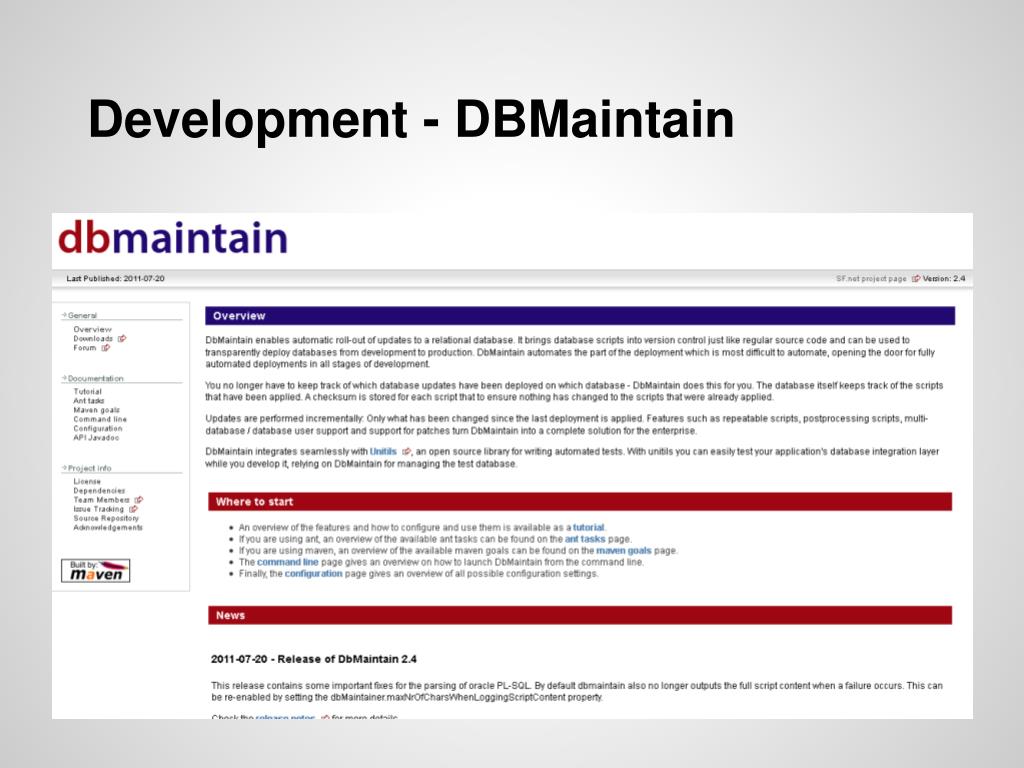
Task: Click the Where to start header bar
Action: click(580, 502)
